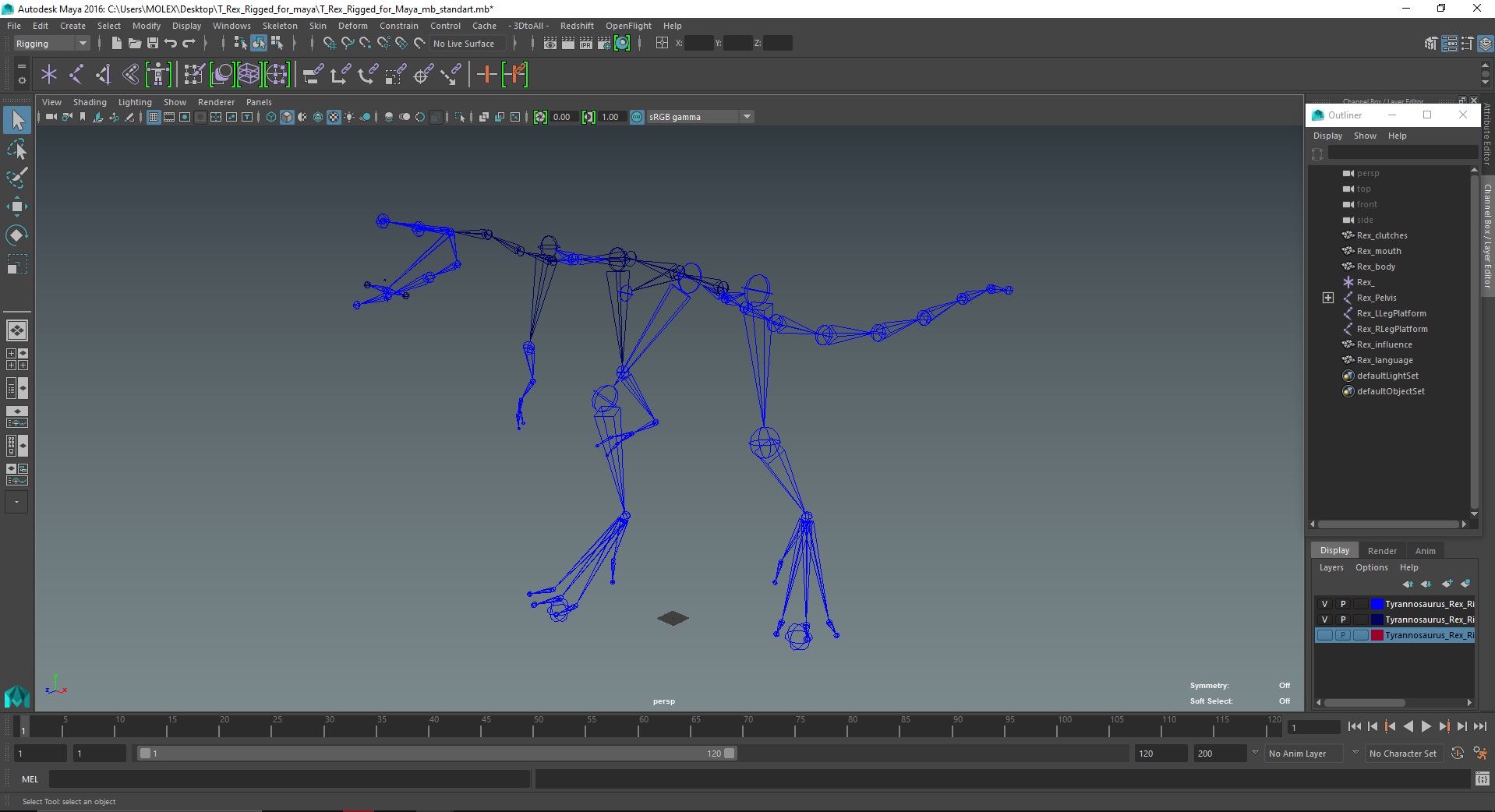Image resolution: width=1495 pixels, height=812 pixels.
Task: Click the Create Locator shelf icon
Action: [49, 75]
